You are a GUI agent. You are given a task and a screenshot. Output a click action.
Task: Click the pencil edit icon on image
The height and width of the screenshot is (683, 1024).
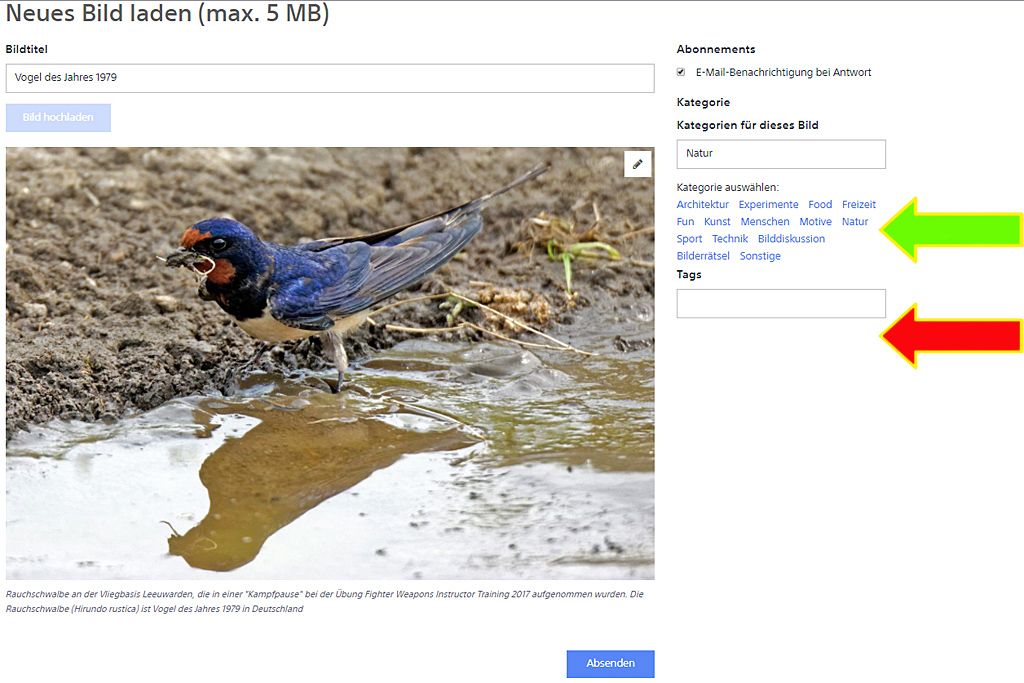[x=637, y=164]
